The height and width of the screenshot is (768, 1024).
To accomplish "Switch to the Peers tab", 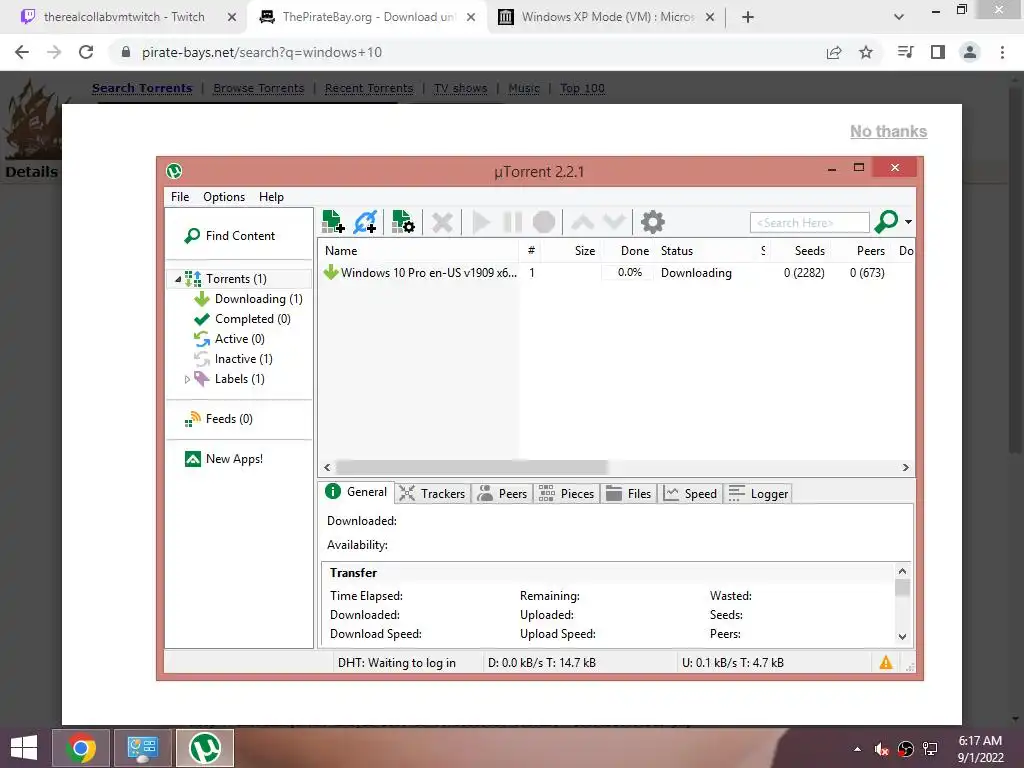I will (502, 494).
